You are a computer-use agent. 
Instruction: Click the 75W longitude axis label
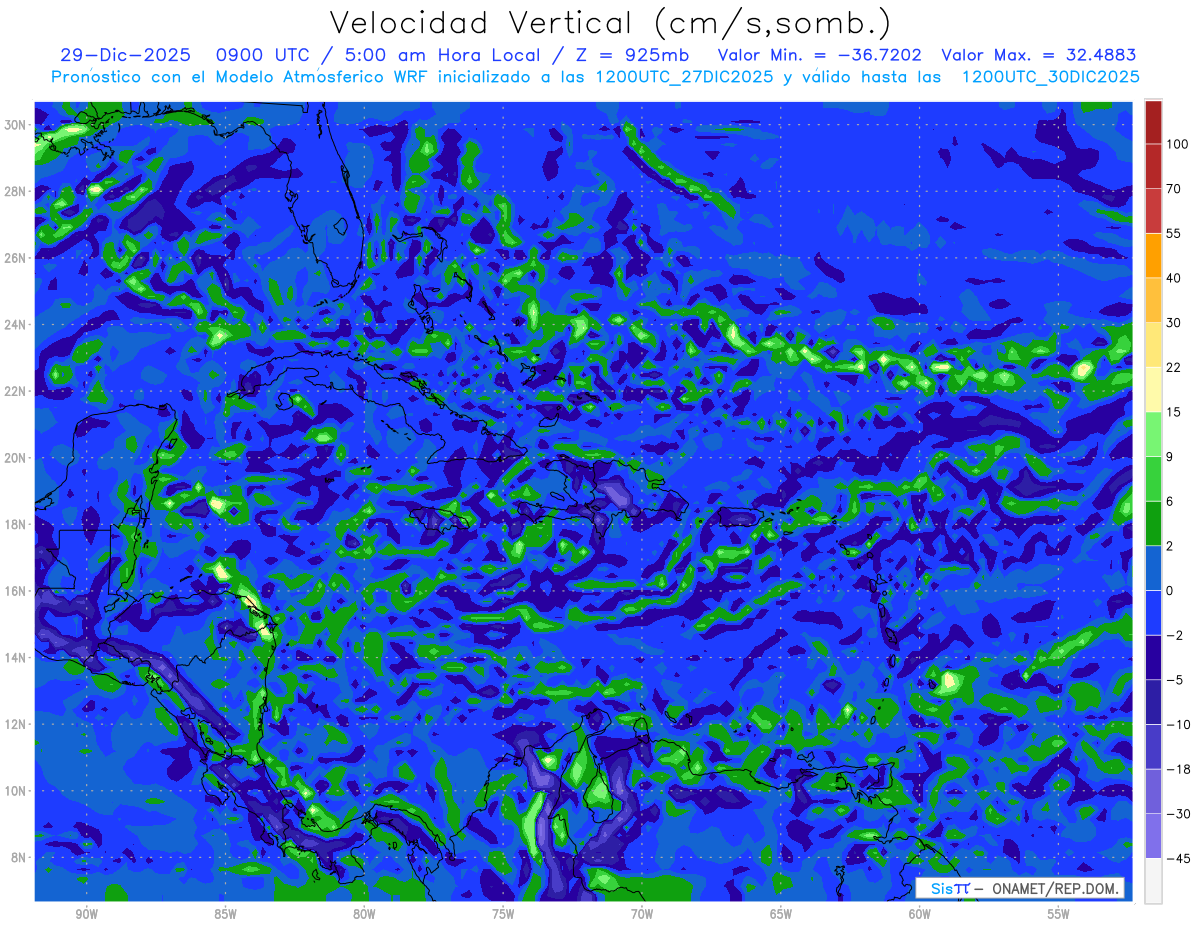point(503,914)
